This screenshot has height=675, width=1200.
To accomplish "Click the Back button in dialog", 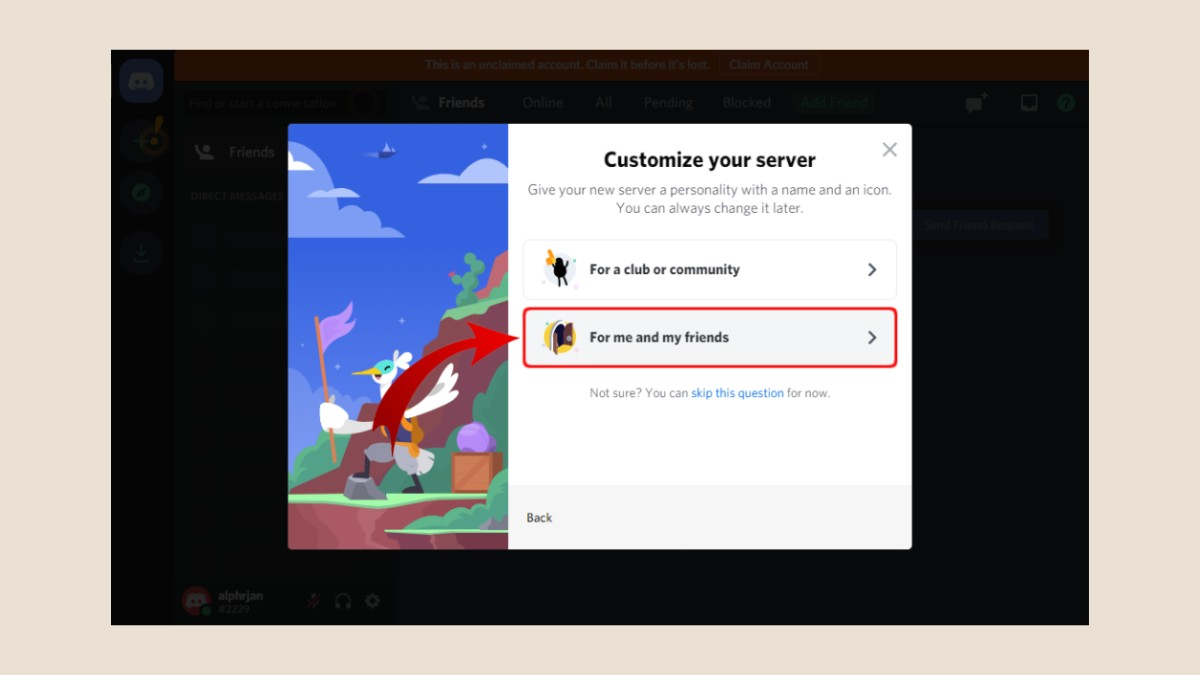I will 540,518.
